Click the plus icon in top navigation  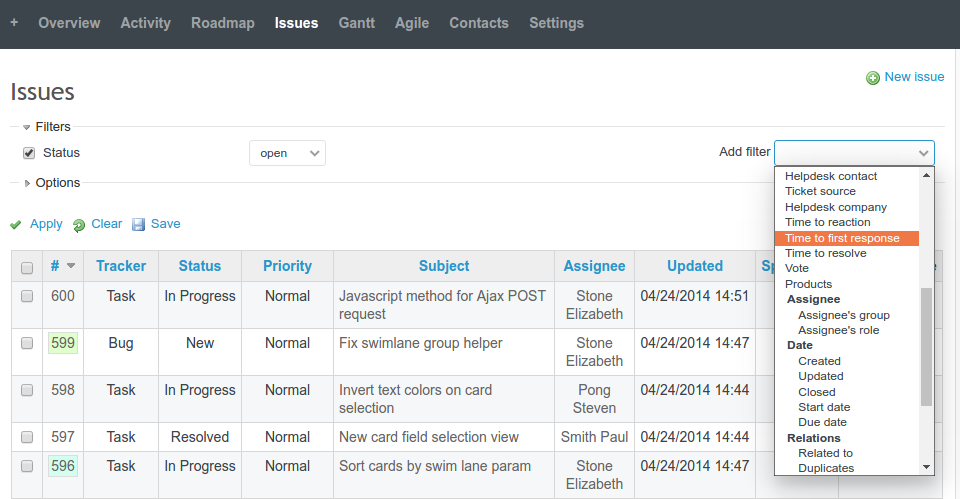[x=14, y=23]
